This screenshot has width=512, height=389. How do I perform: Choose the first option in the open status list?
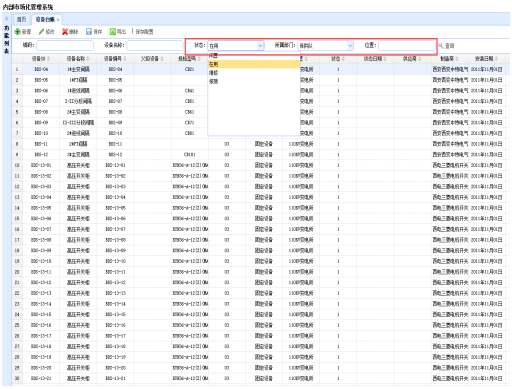(x=254, y=56)
